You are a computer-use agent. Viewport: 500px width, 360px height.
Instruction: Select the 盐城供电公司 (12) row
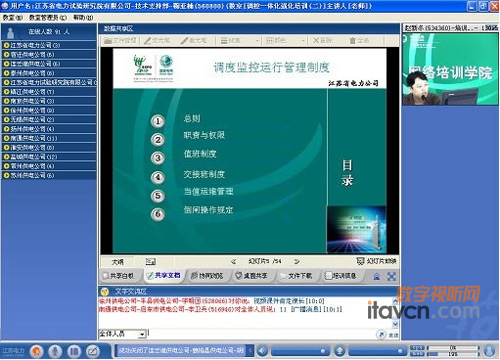[49, 157]
